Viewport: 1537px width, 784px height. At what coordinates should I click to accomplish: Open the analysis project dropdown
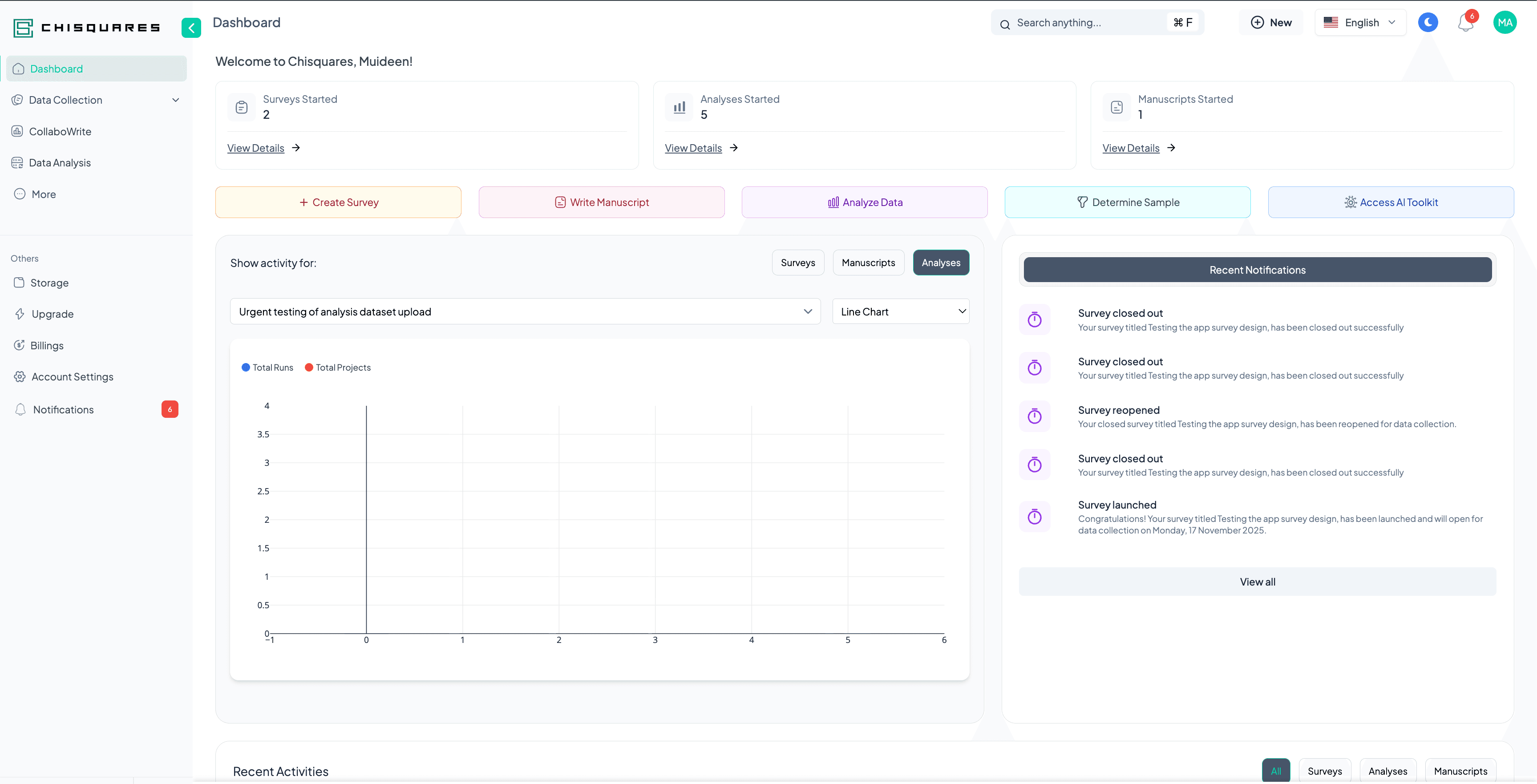[x=525, y=311]
